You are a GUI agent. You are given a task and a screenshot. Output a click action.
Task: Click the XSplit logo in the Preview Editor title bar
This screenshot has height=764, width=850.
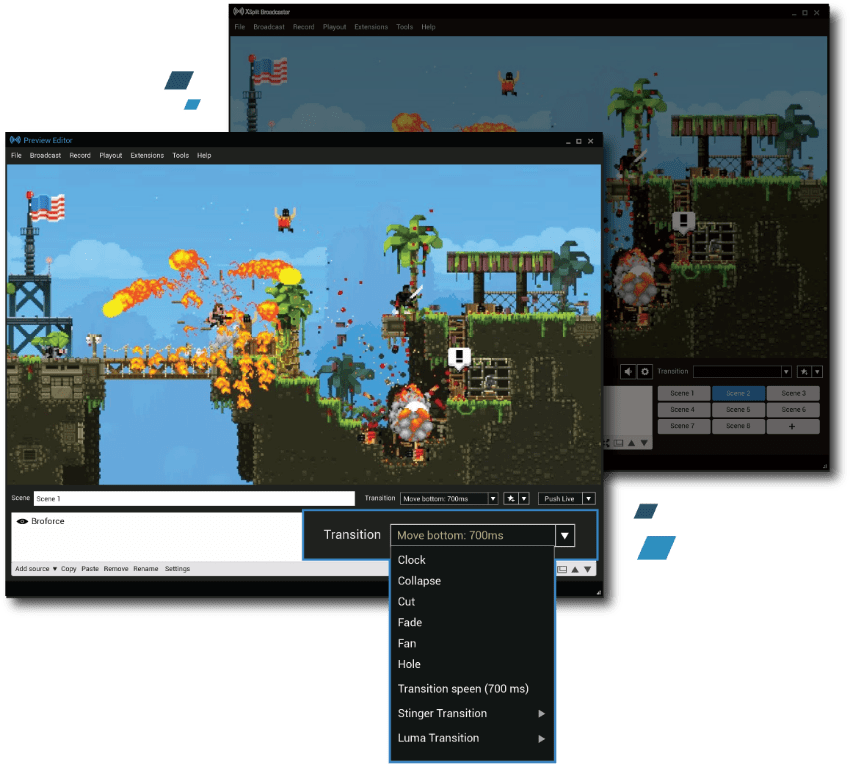[15, 140]
